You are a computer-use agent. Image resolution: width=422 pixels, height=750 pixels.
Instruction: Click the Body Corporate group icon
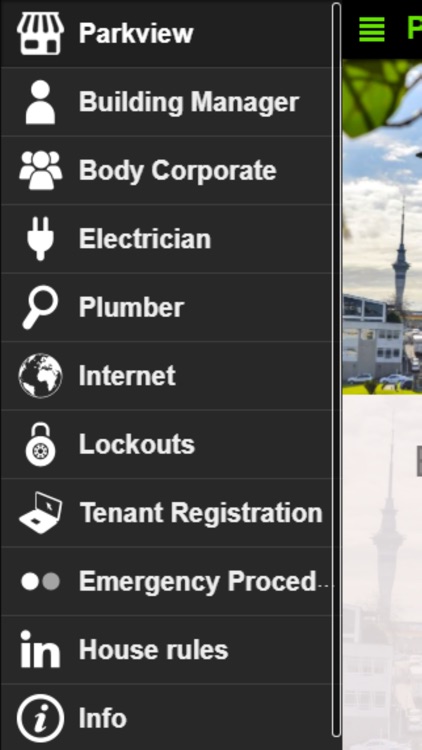tap(40, 170)
